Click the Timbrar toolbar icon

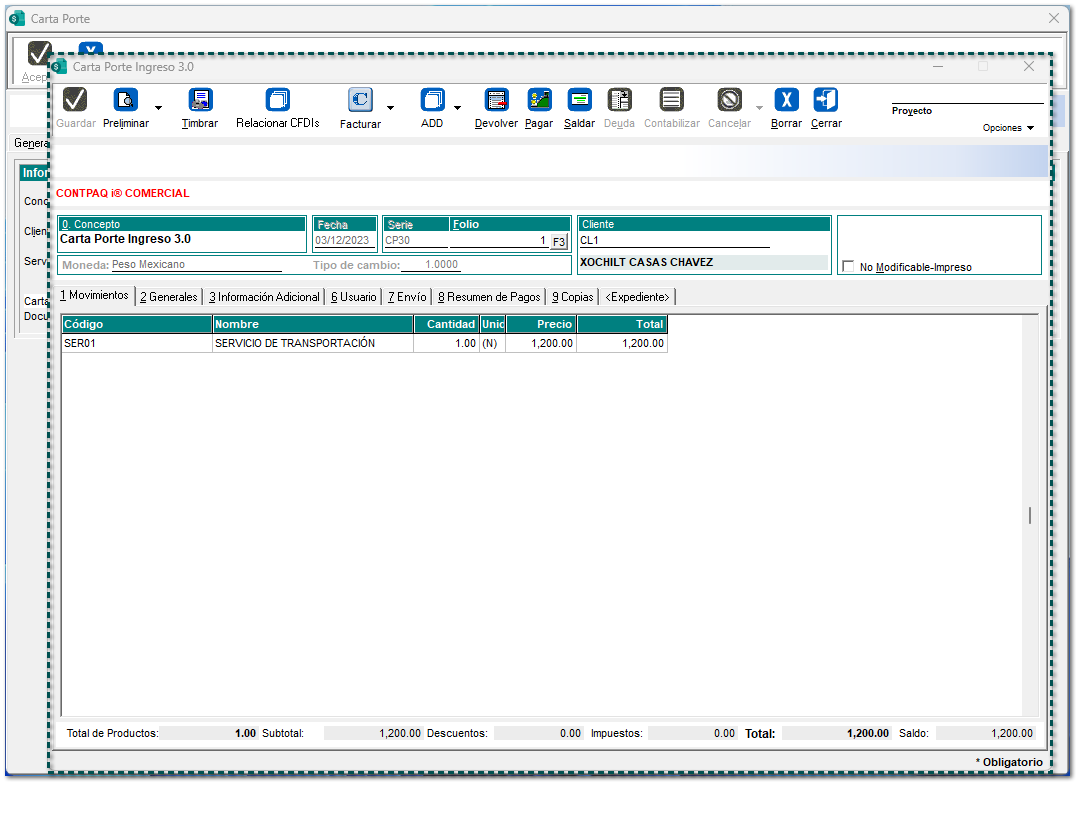[x=200, y=101]
